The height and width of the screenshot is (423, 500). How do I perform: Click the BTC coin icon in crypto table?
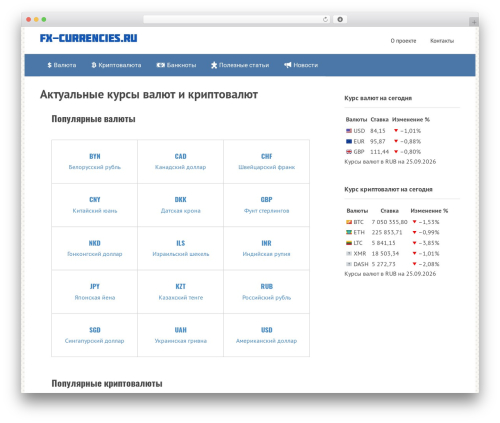click(x=349, y=222)
